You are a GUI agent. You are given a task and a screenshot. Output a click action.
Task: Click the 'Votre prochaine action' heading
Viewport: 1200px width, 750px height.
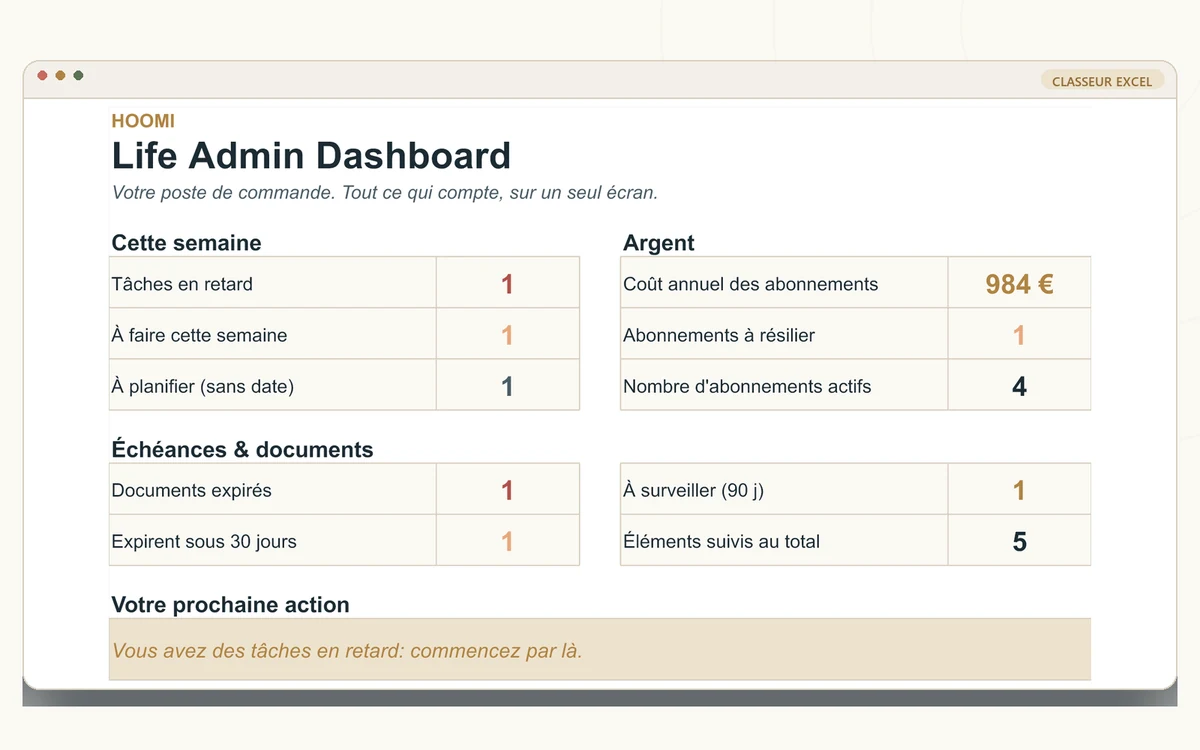point(230,605)
